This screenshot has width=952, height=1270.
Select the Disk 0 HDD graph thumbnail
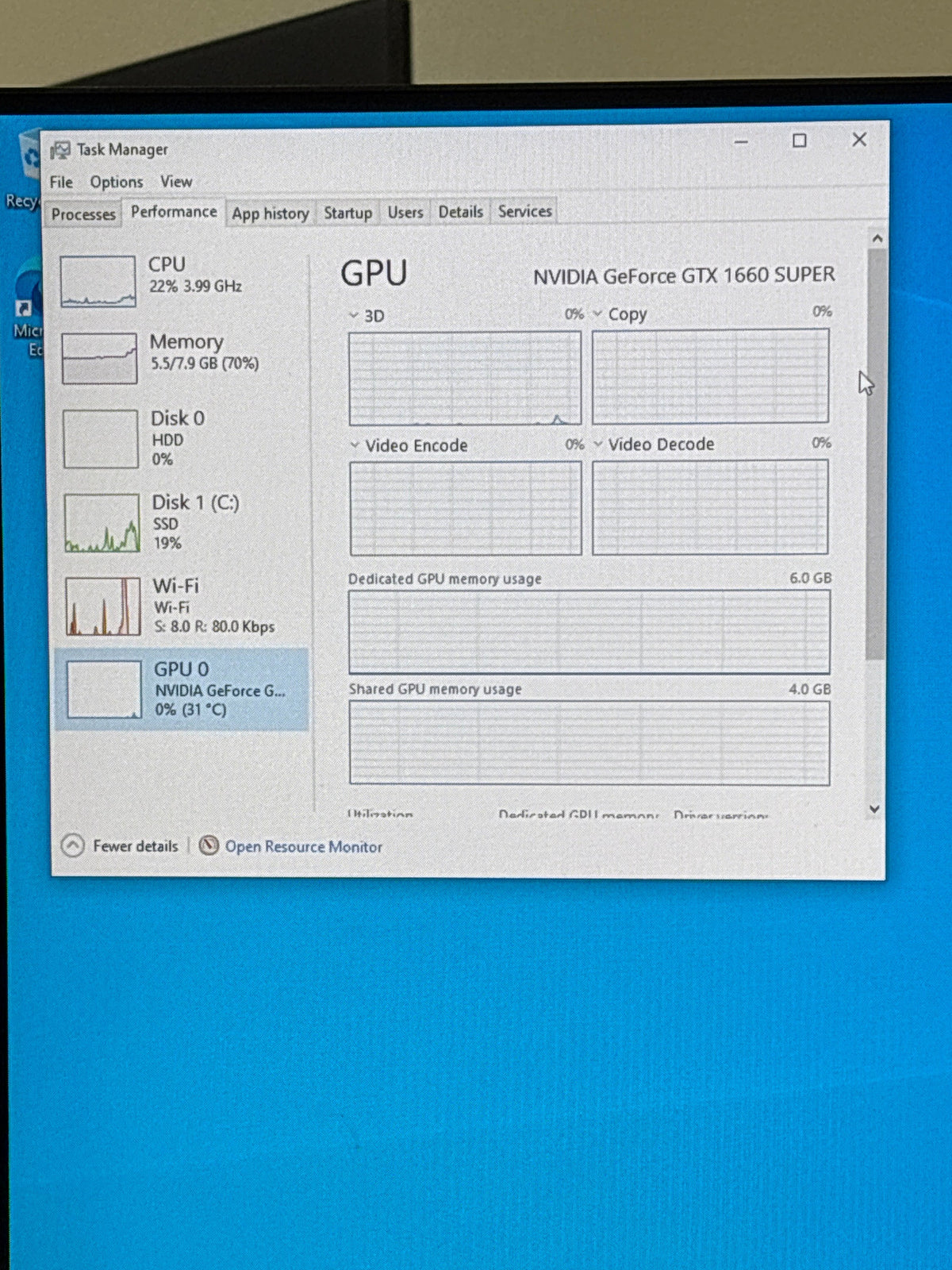tap(101, 439)
